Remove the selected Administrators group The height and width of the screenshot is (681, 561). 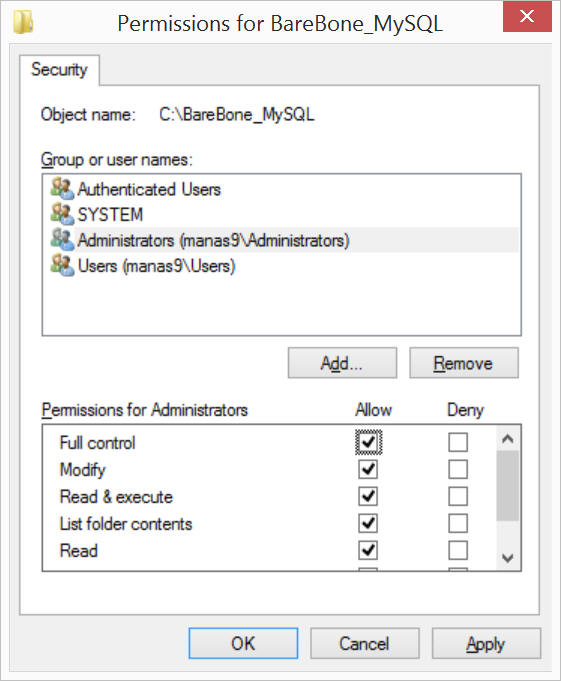tap(464, 363)
